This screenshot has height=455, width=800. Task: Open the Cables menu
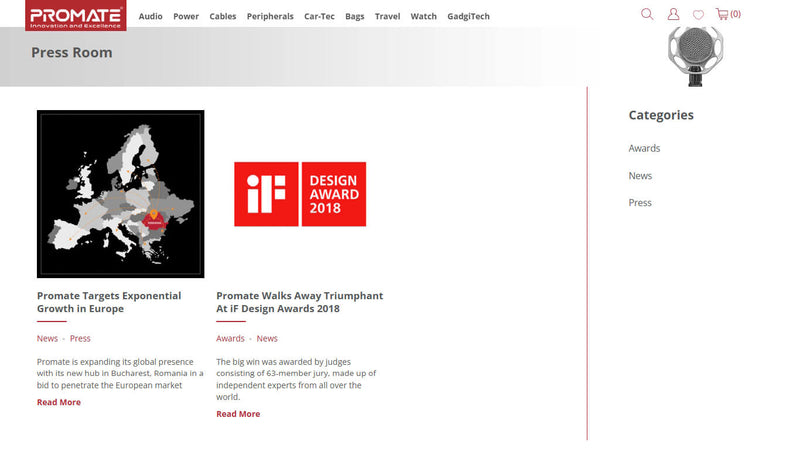coord(222,16)
